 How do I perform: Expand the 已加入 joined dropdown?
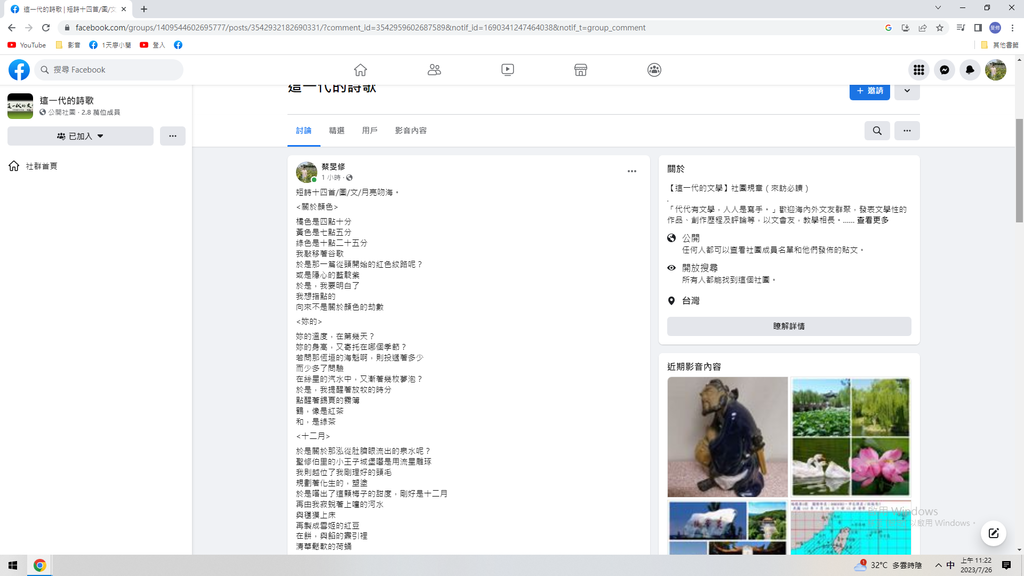[80, 136]
